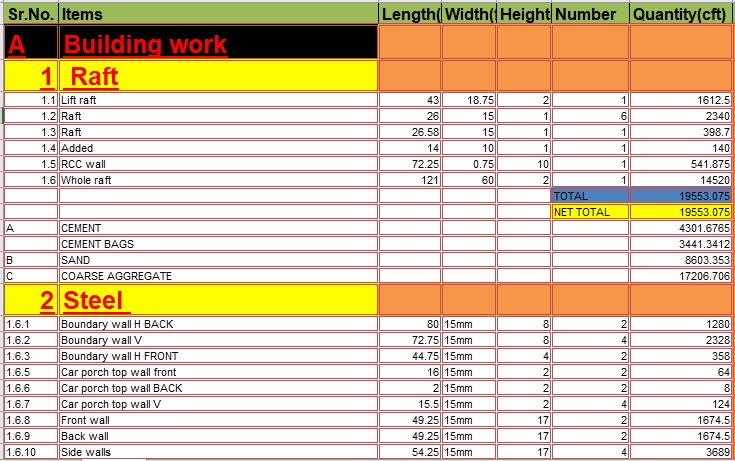Select COARSE AGGREGATE value 17206.706

(681, 276)
